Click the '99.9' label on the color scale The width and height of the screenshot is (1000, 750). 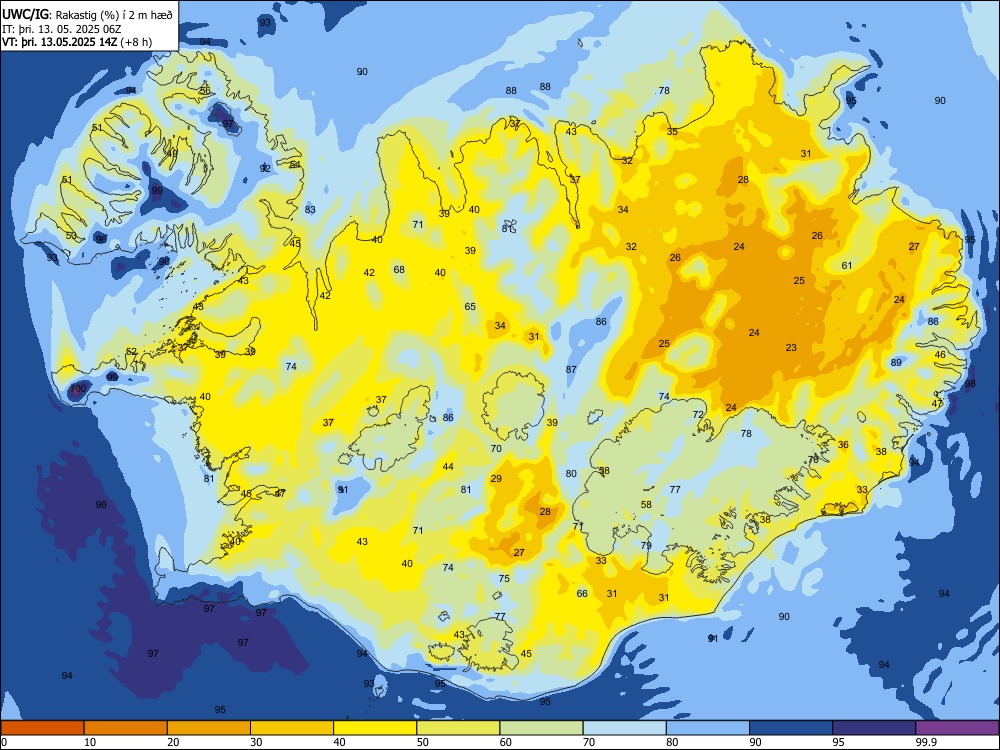925,742
